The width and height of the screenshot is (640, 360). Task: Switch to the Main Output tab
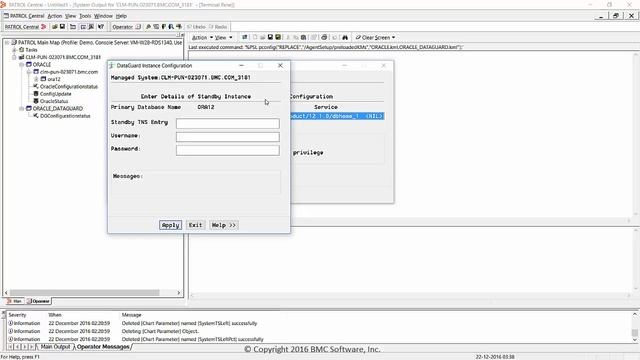(x=55, y=347)
